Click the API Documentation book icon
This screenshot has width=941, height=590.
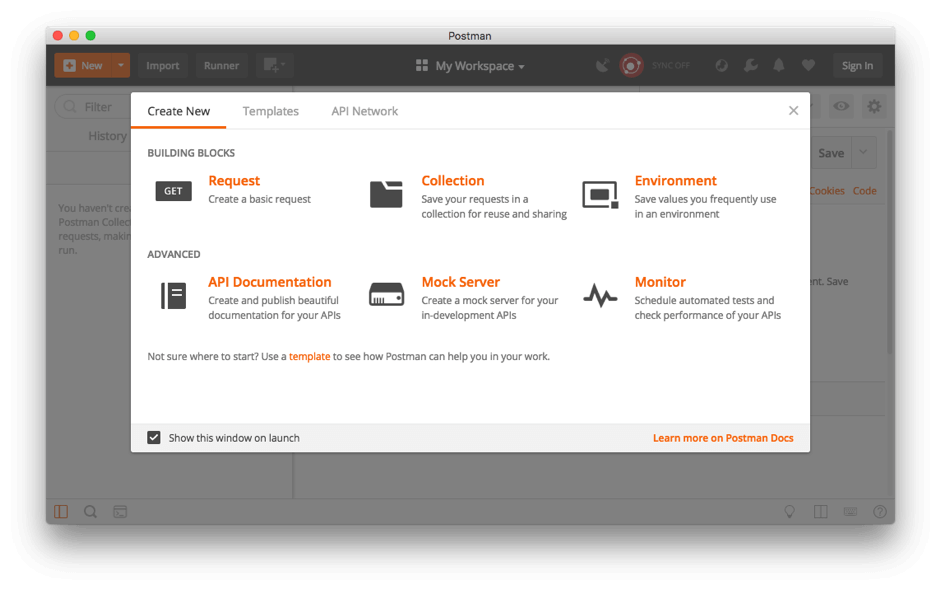(173, 295)
